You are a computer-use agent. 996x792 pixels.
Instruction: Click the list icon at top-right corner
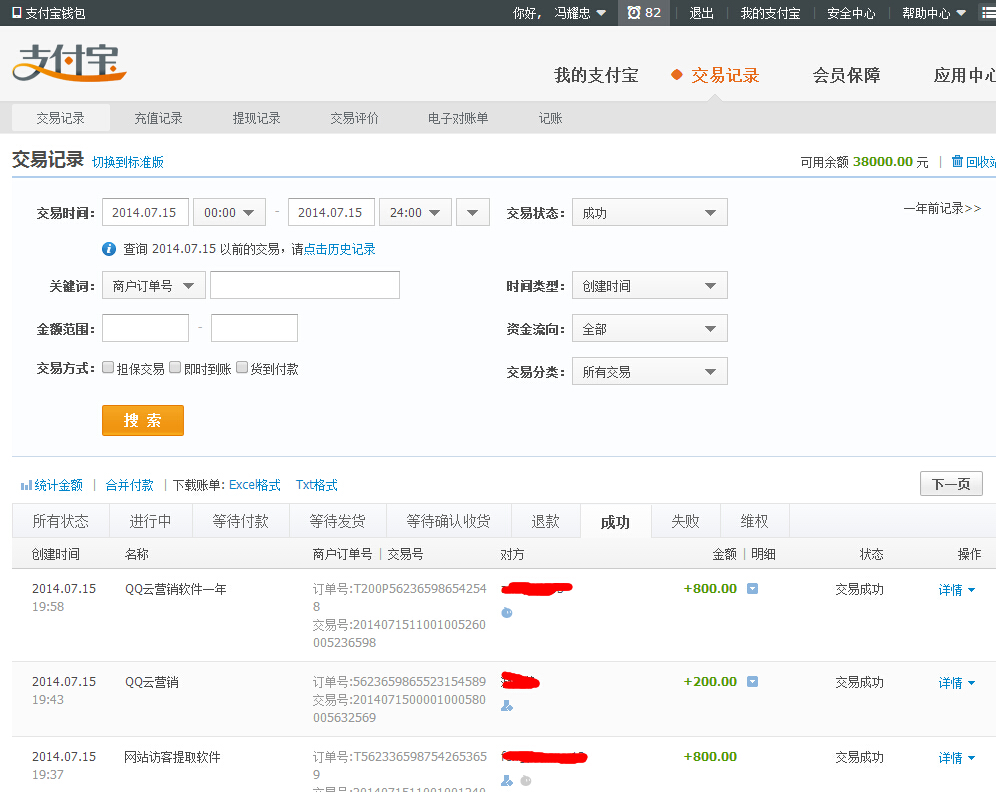[x=988, y=13]
